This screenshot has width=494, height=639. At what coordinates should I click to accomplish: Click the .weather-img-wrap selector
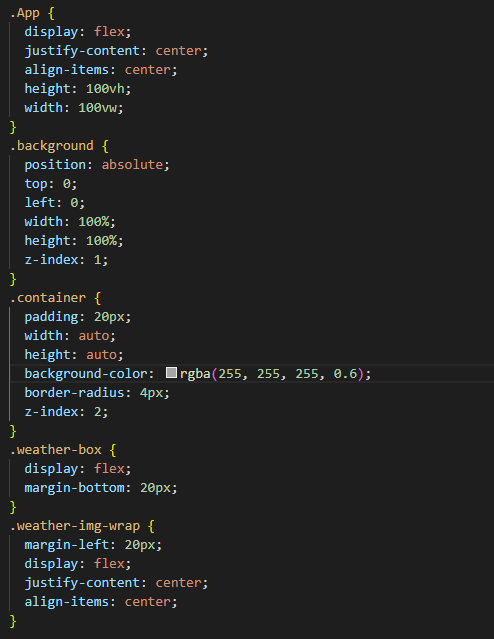point(75,526)
